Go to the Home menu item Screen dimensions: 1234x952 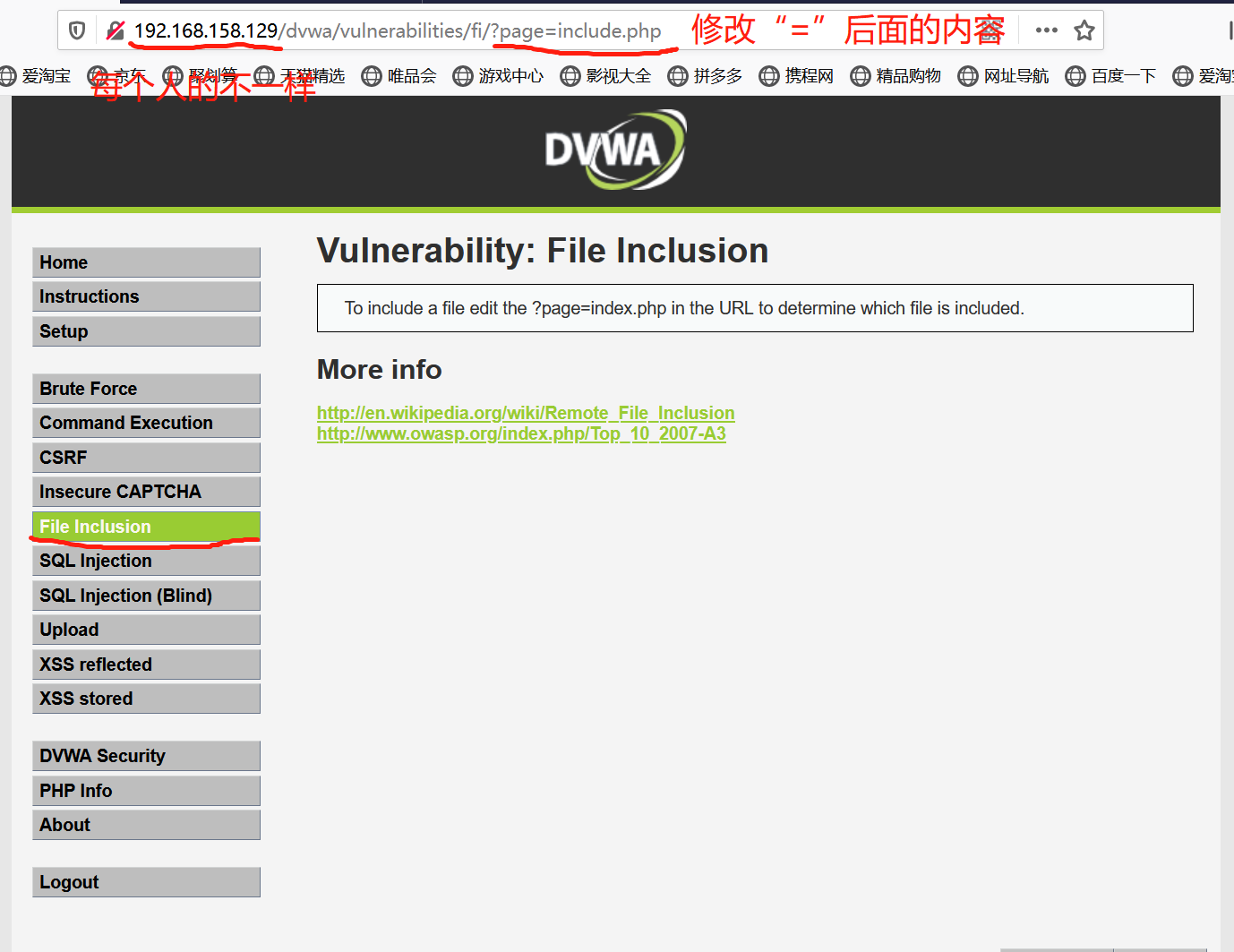pos(146,262)
